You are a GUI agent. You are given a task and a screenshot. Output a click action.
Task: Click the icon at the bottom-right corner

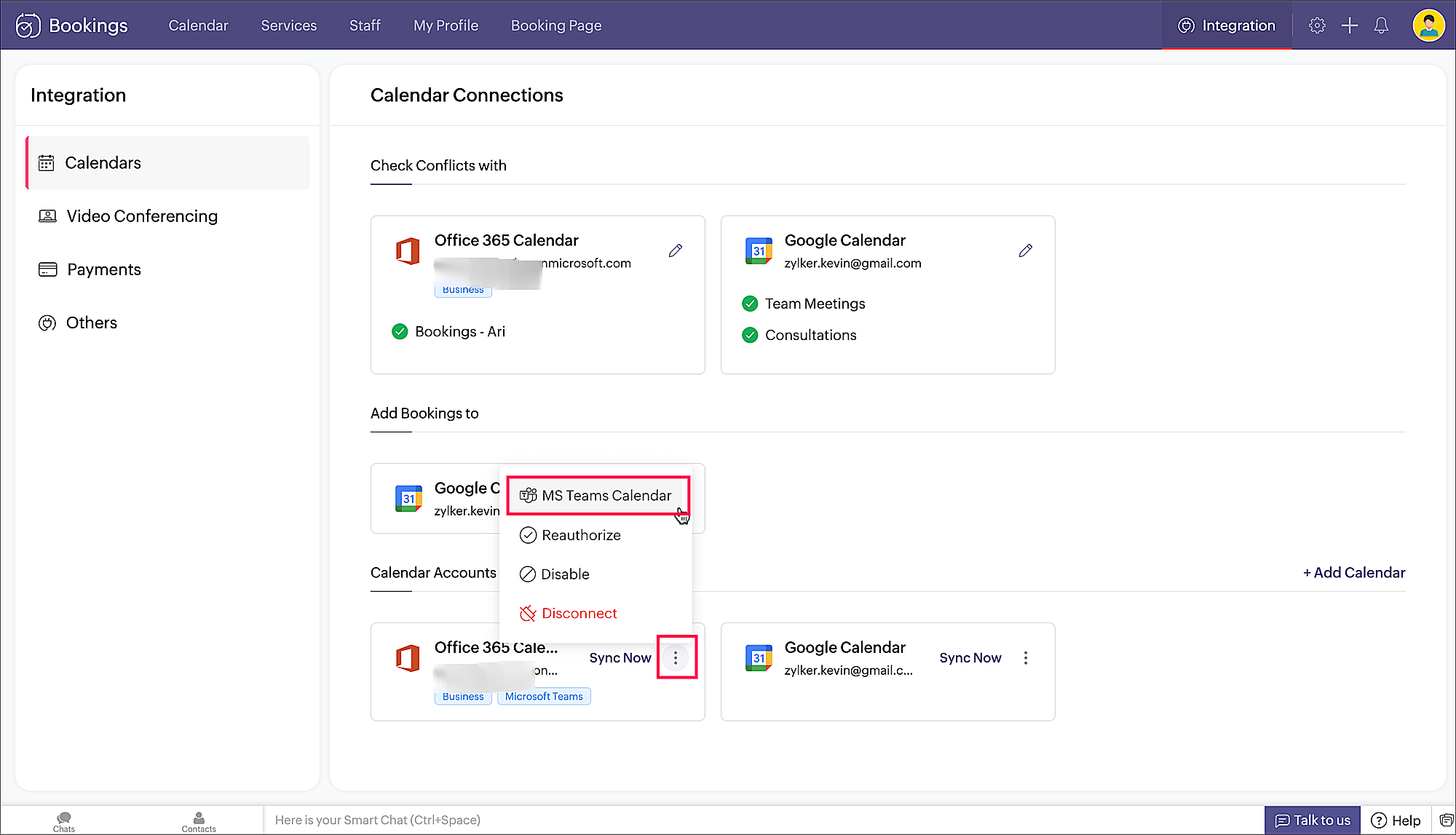click(1446, 820)
